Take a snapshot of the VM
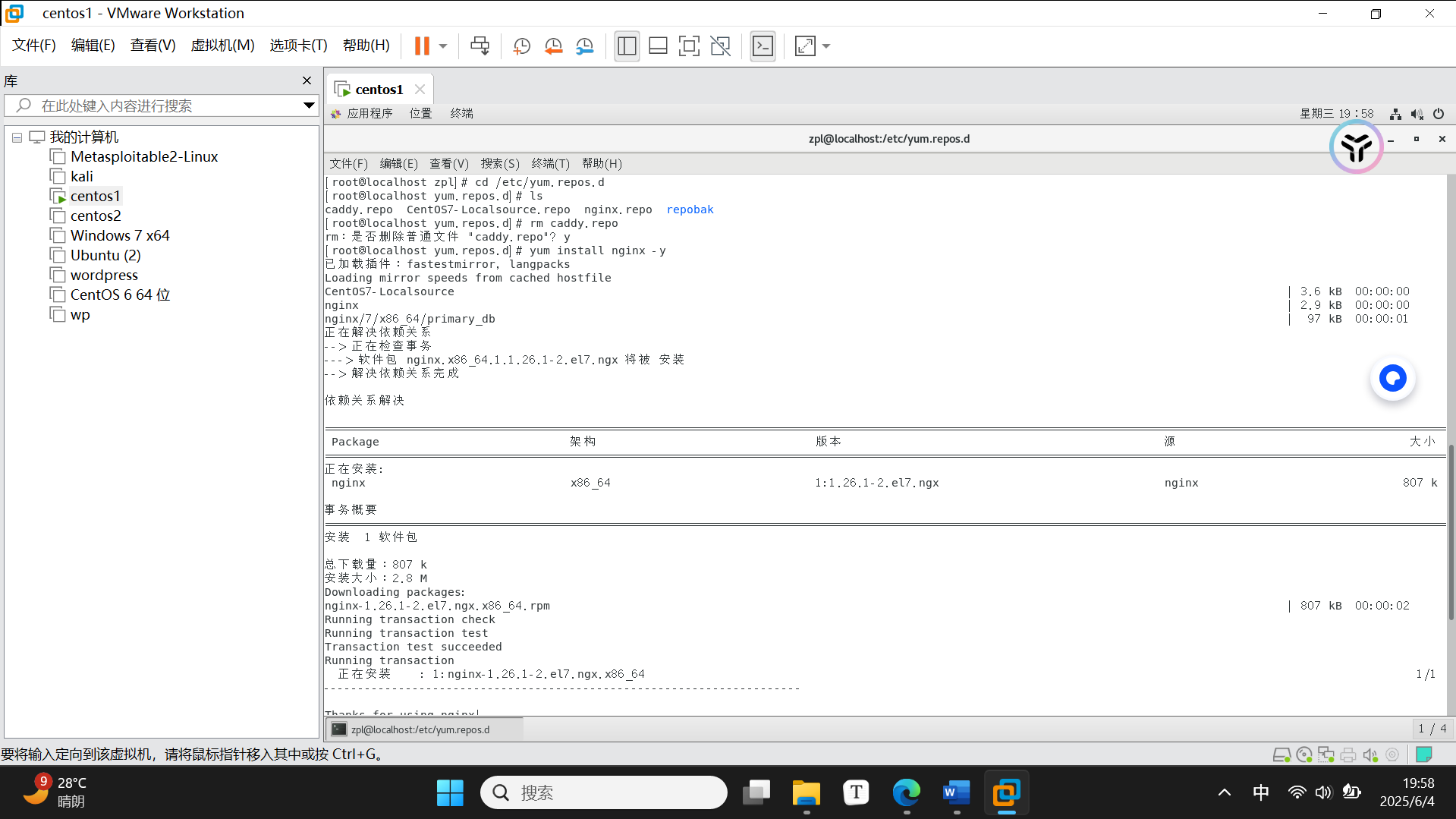Viewport: 1456px width, 819px height. pos(521,46)
